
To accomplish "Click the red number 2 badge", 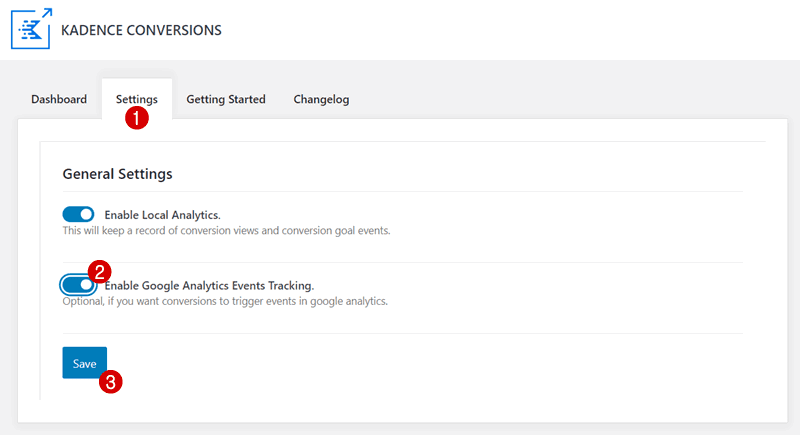I will [99, 271].
